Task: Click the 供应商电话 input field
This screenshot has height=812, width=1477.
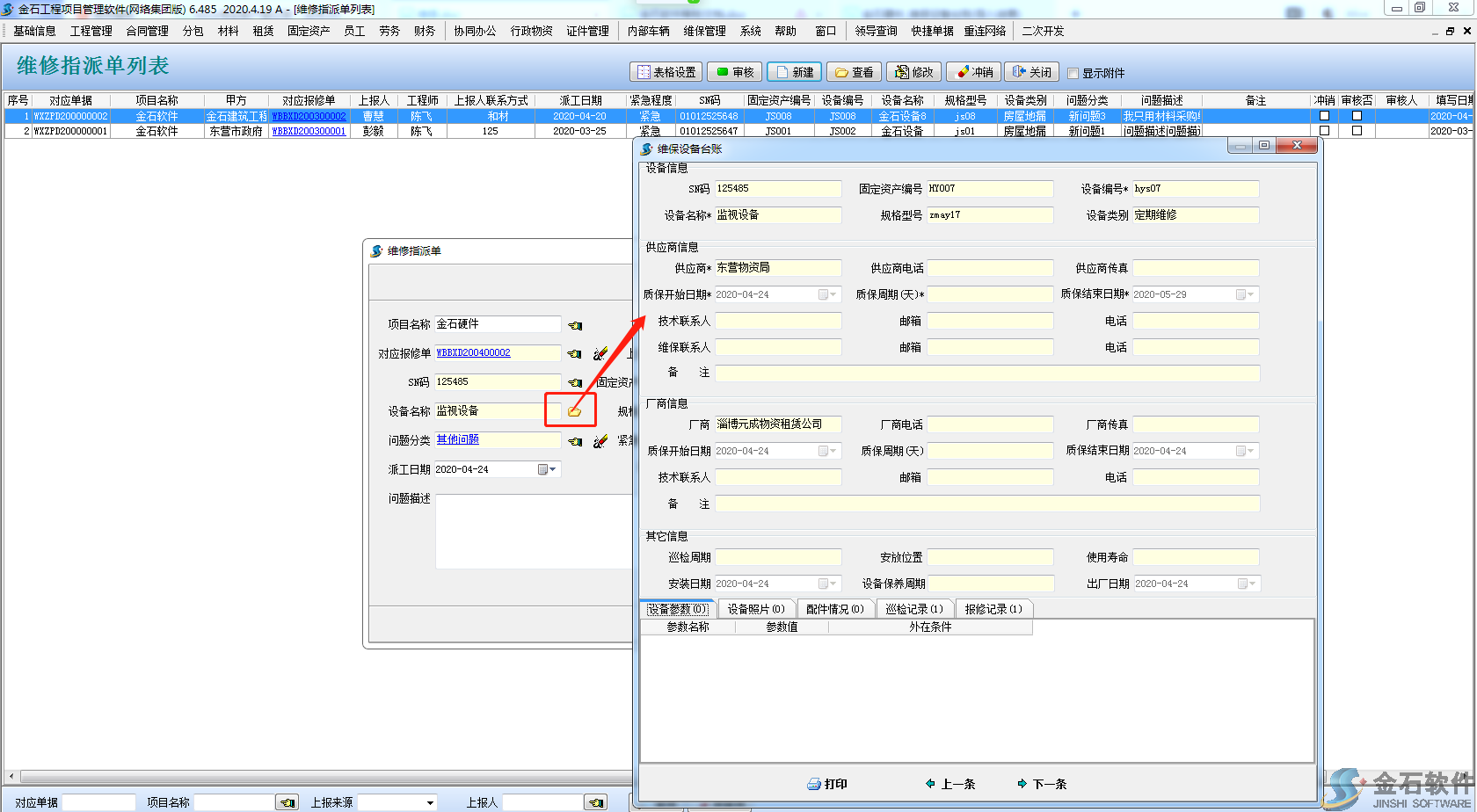Action: [x=990, y=268]
